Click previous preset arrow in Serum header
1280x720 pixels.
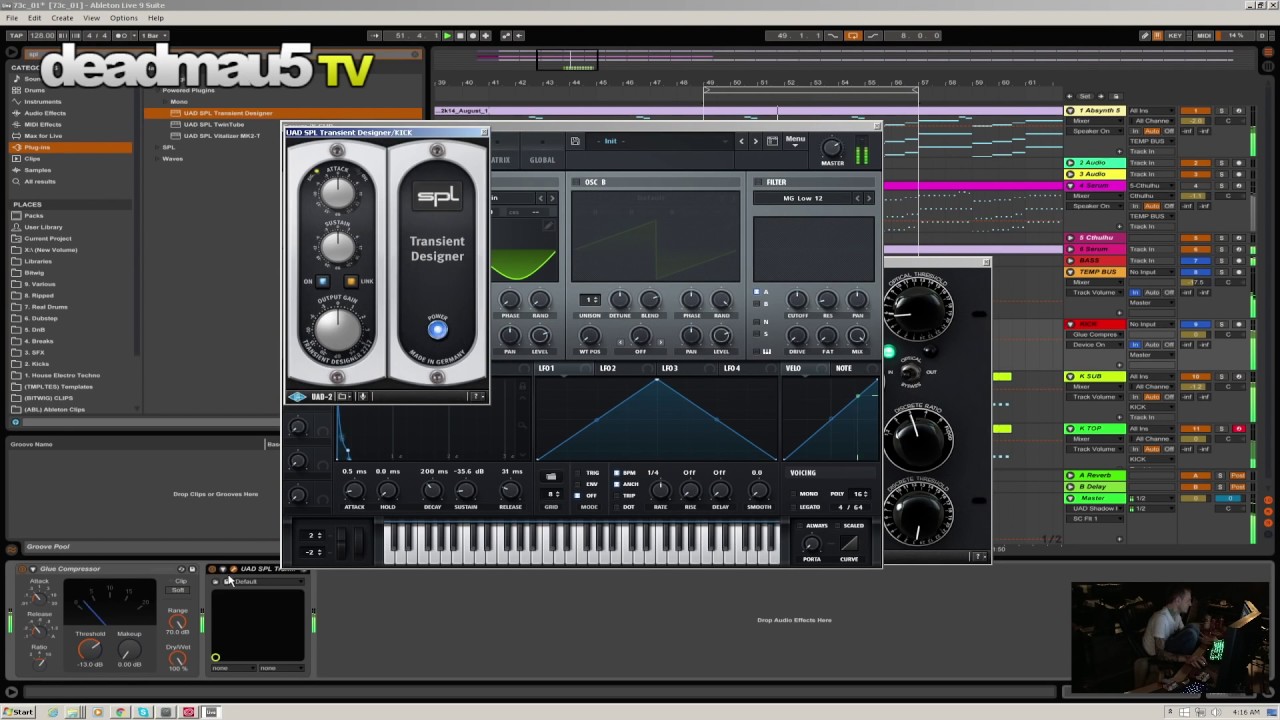[741, 141]
